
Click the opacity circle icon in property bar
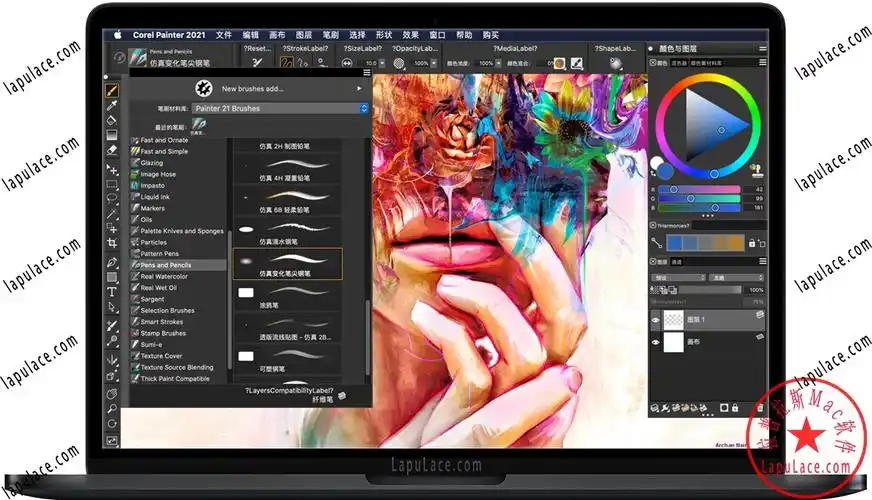click(x=399, y=63)
